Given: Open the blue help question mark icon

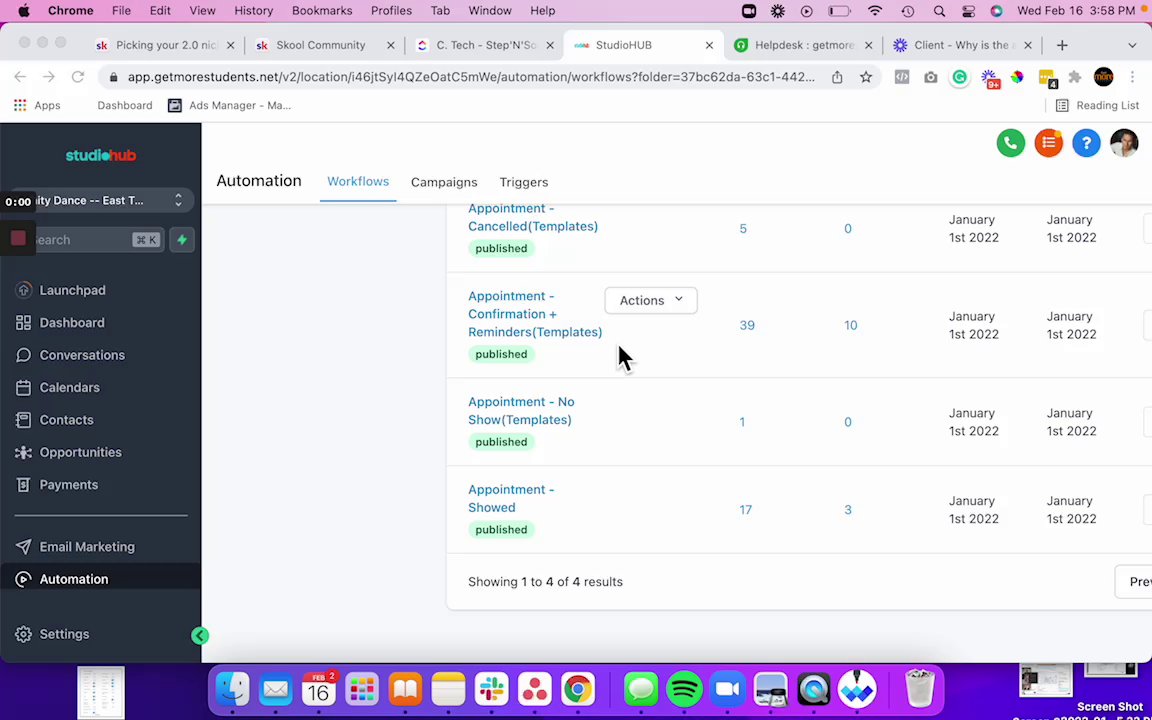Looking at the screenshot, I should click(x=1086, y=143).
